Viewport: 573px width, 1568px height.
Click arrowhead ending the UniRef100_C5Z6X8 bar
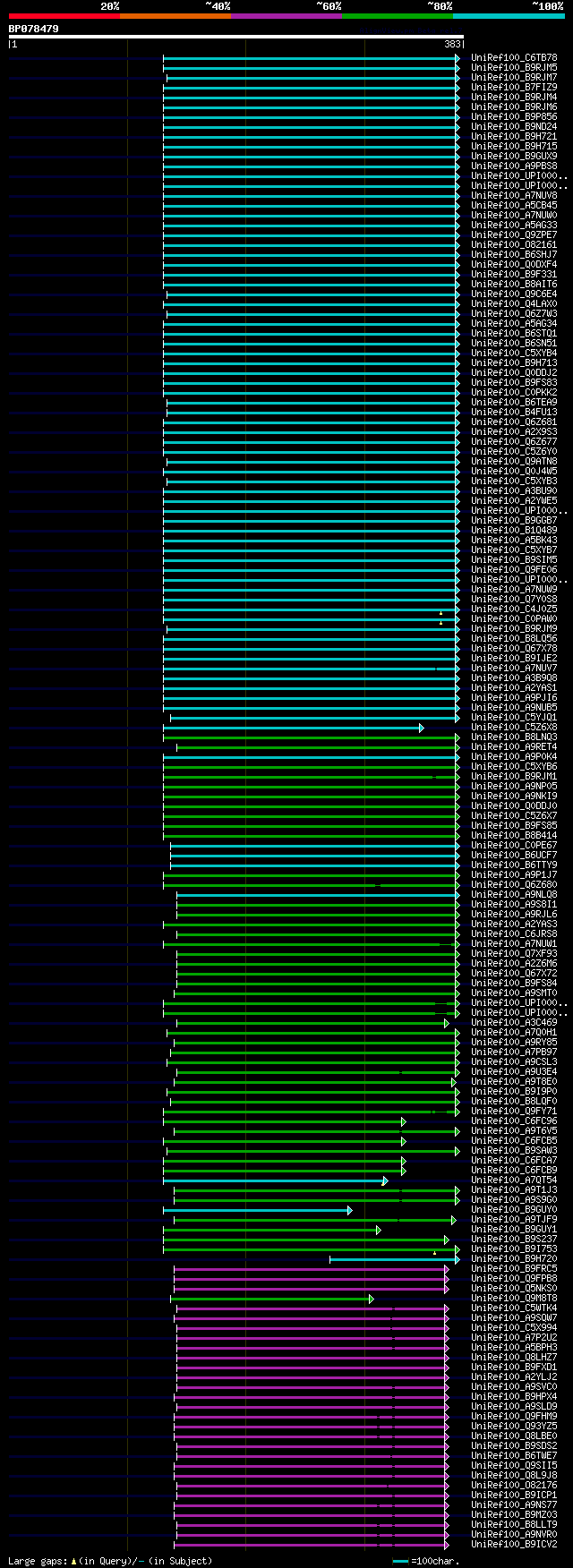(x=422, y=728)
